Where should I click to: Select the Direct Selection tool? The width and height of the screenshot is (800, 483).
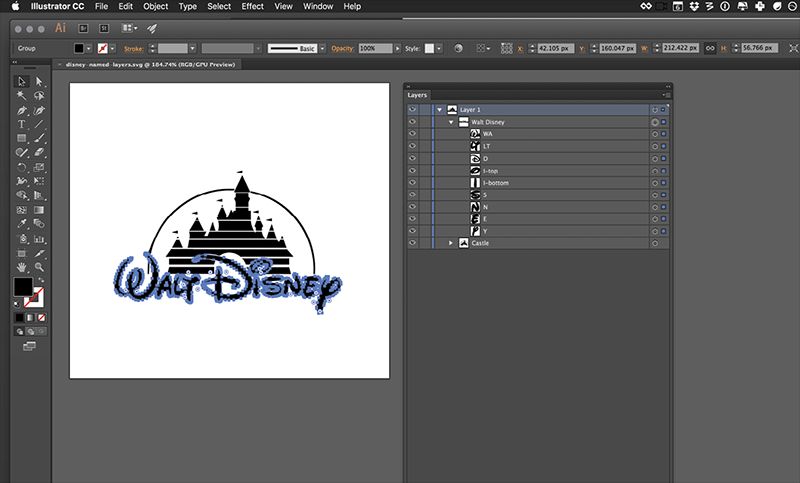pos(39,82)
